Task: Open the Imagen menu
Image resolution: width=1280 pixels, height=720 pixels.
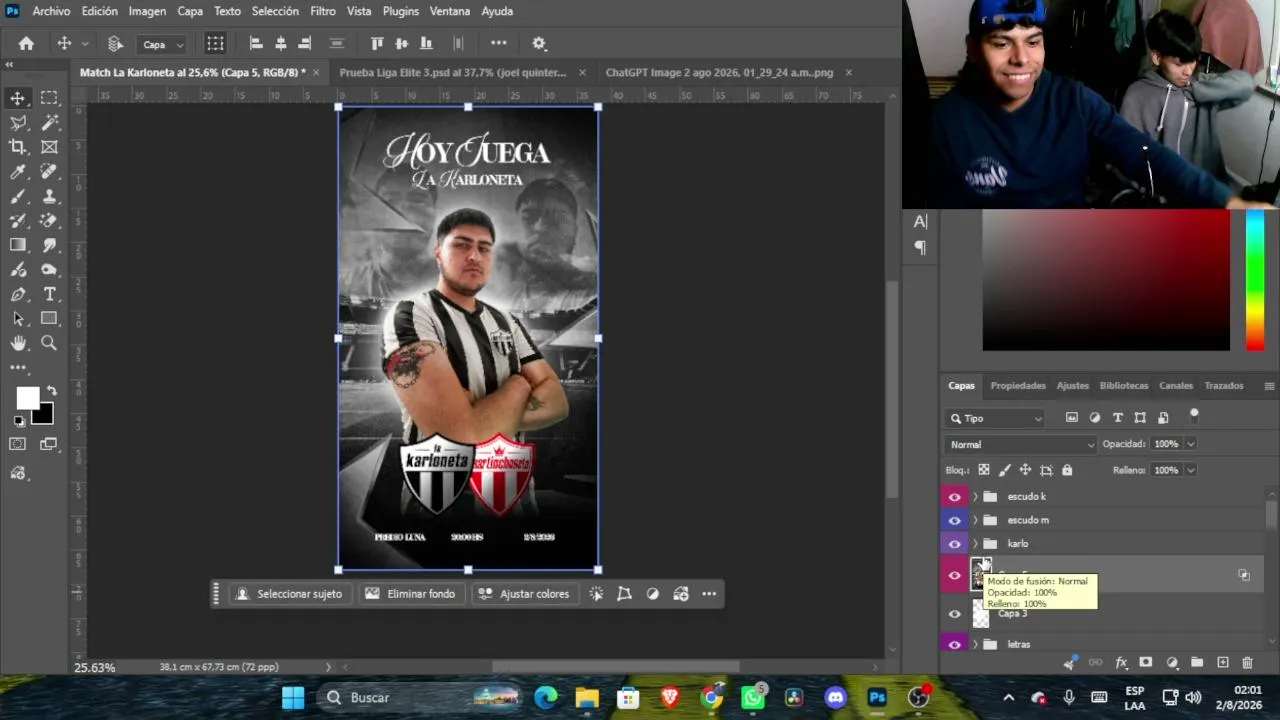Action: coord(147,11)
